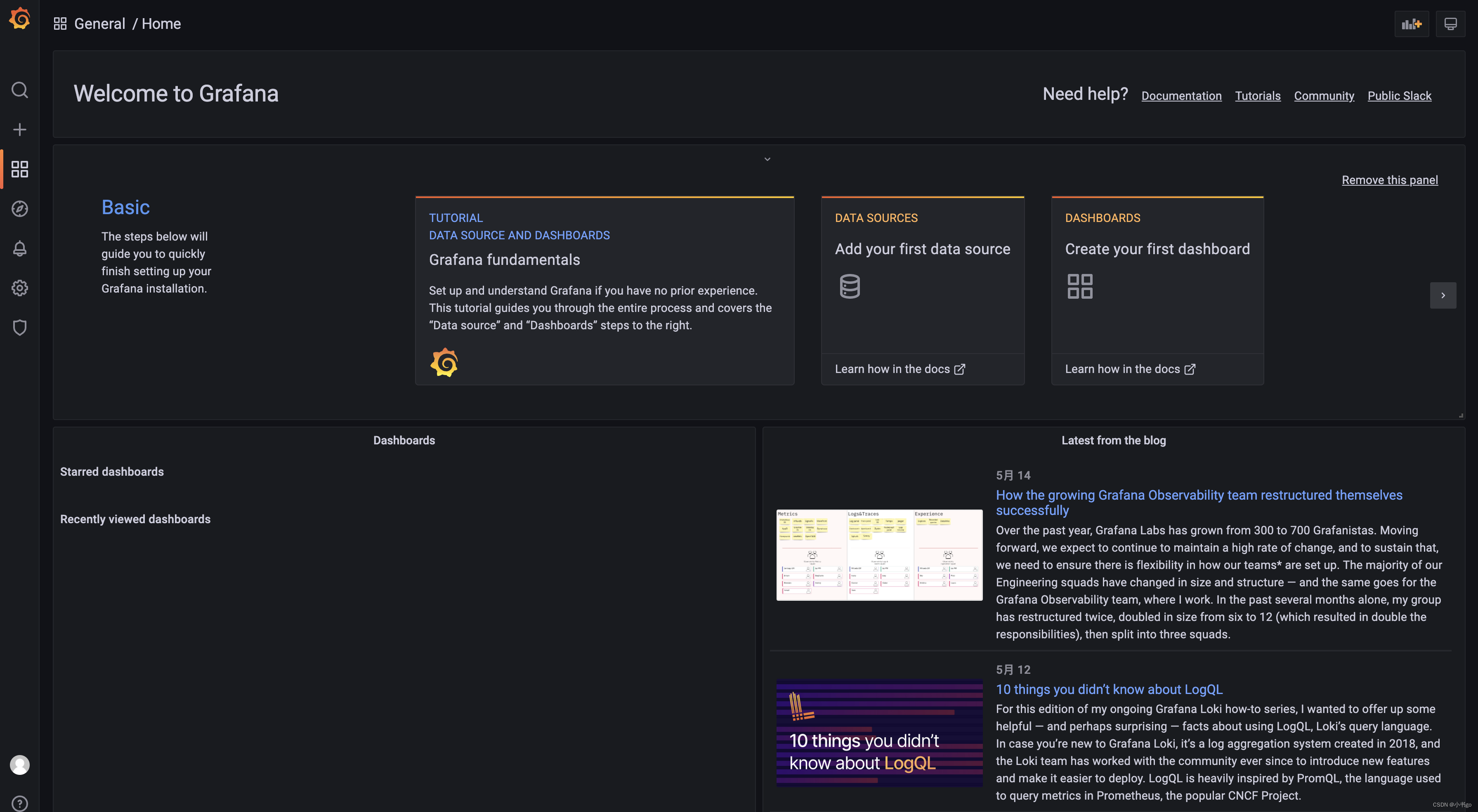This screenshot has height=812, width=1478.
Task: Open the Configuration gear icon
Action: [x=19, y=288]
